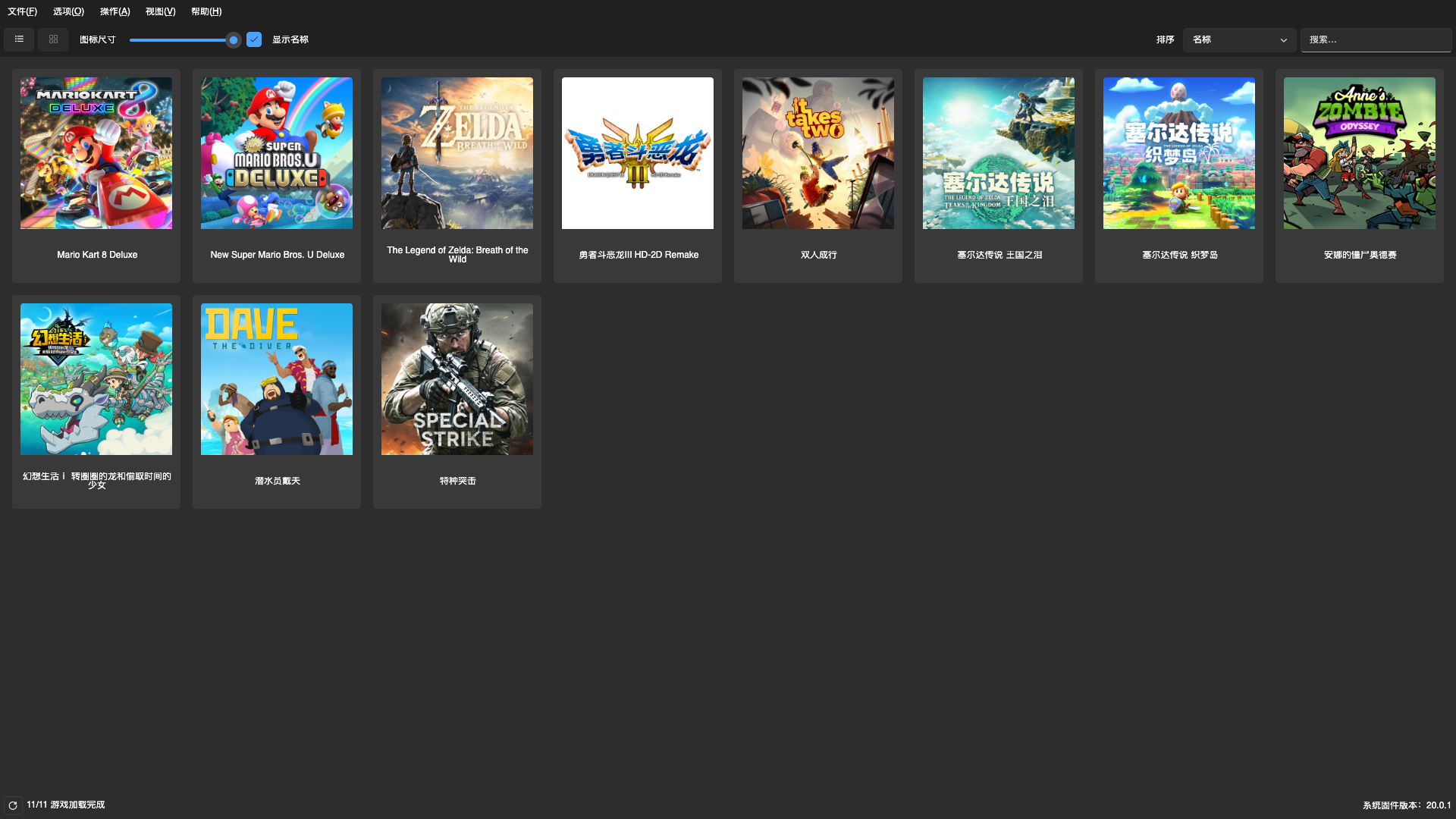
Task: Focus the 搜索 input field
Action: click(x=1376, y=40)
